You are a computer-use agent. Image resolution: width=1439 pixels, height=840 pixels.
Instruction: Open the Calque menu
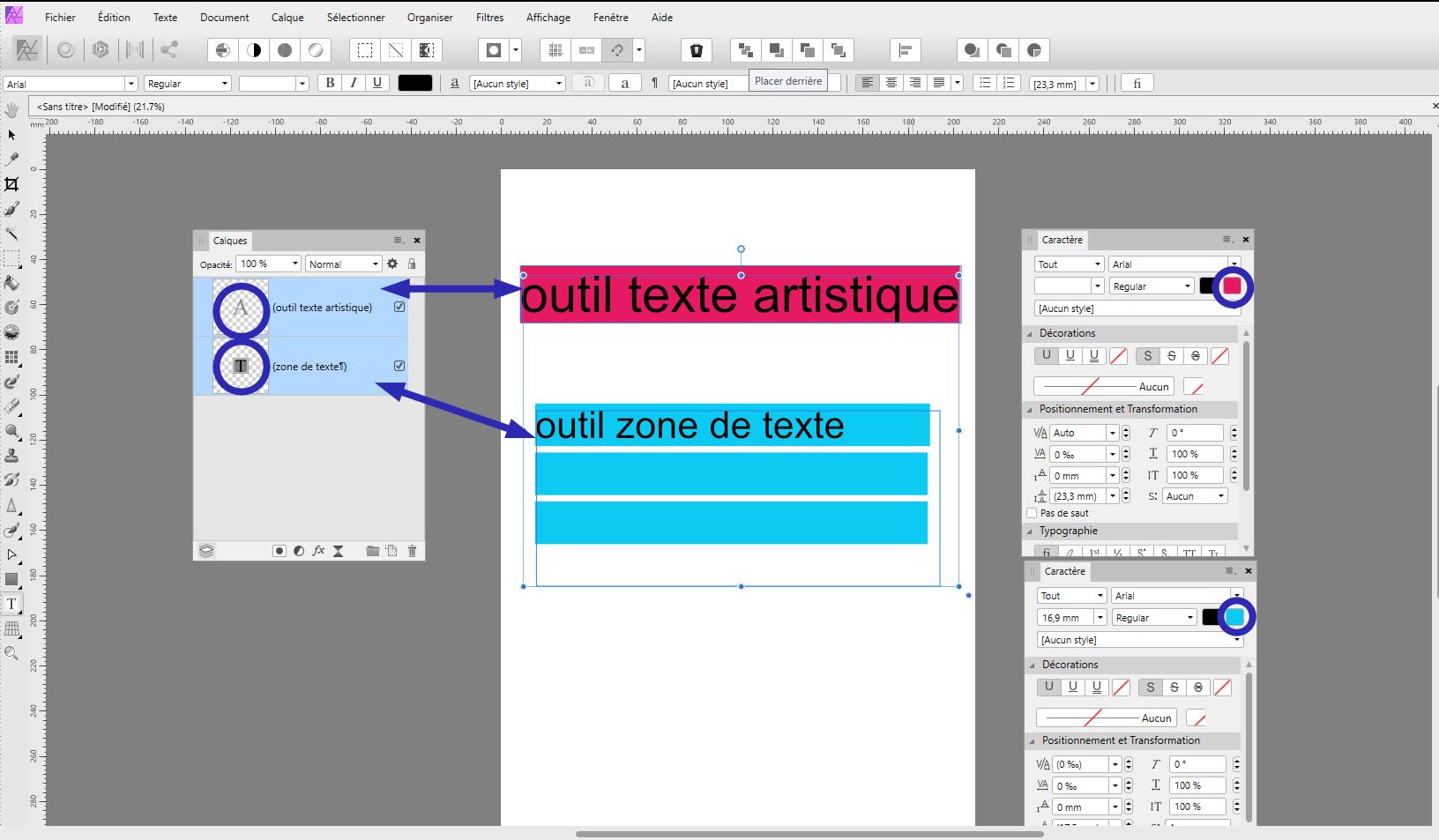tap(287, 17)
